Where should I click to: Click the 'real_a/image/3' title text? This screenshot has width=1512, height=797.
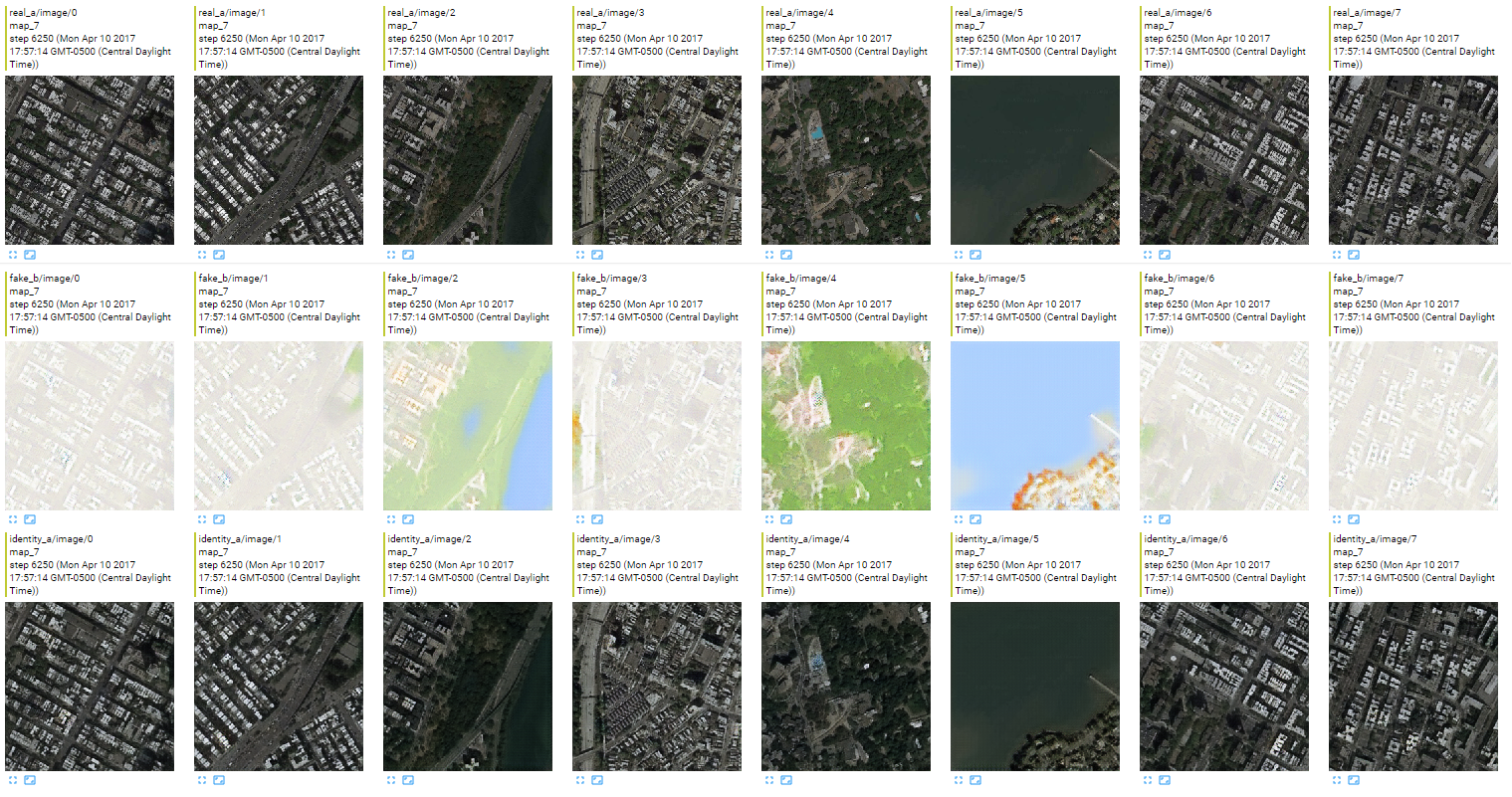click(610, 13)
